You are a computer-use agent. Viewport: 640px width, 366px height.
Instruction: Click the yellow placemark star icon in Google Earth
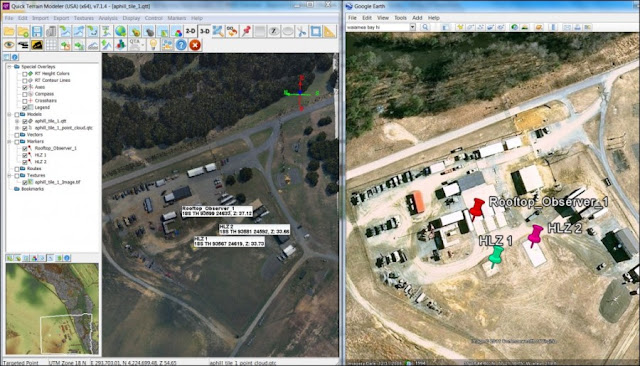pos(460,27)
